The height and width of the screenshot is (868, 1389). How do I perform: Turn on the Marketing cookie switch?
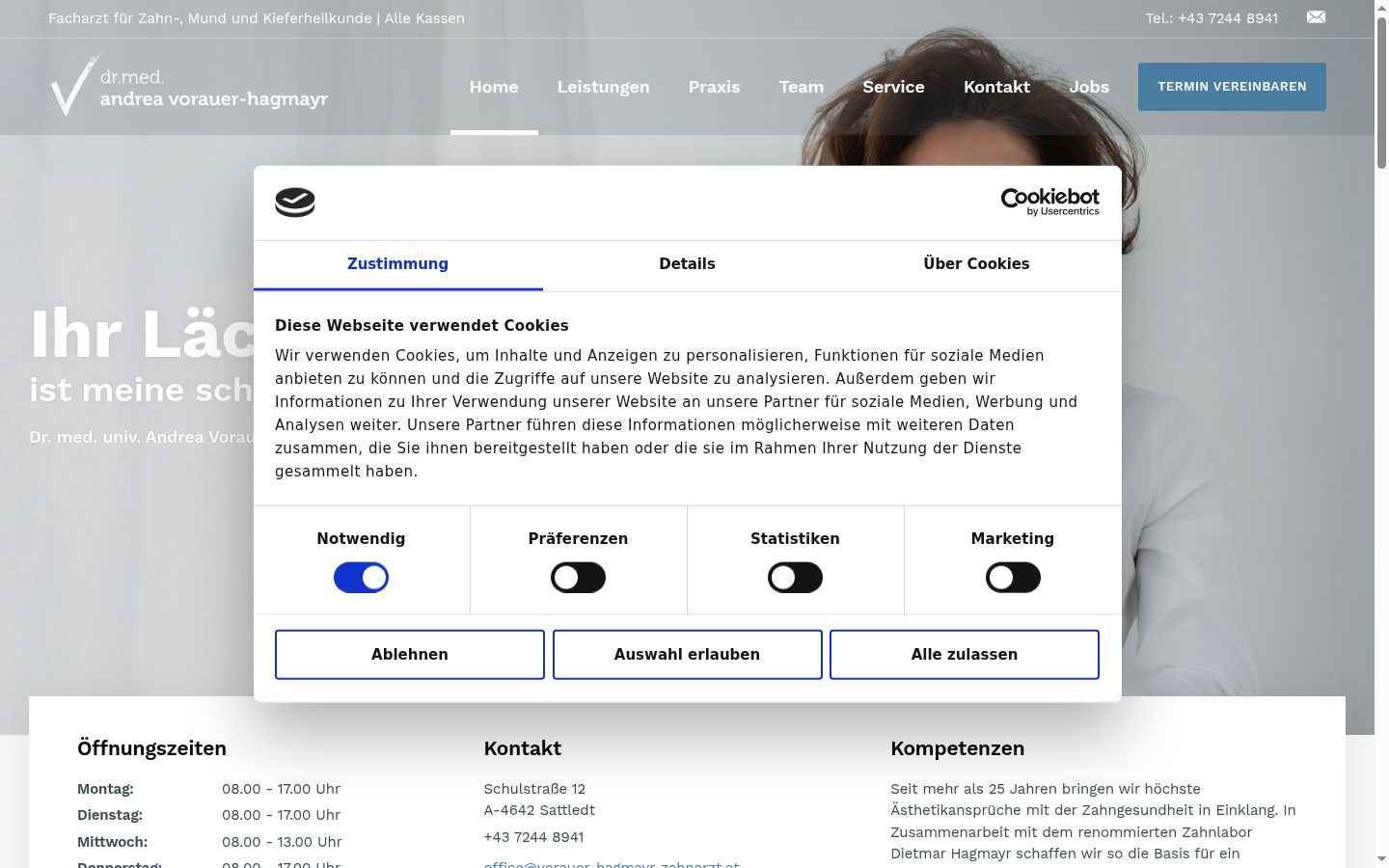click(1013, 578)
